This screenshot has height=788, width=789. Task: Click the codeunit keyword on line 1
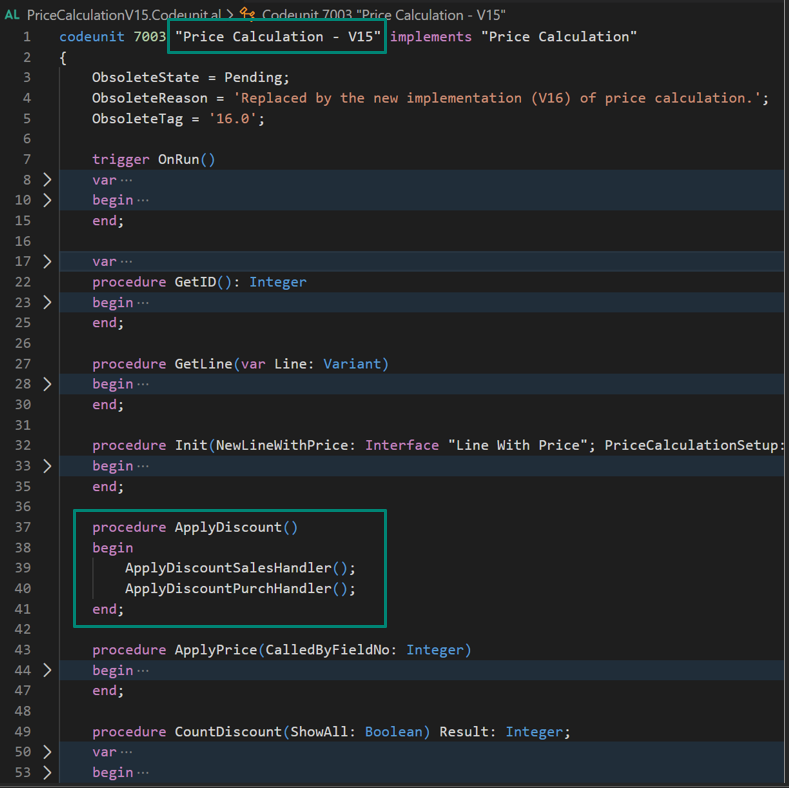[x=92, y=37]
